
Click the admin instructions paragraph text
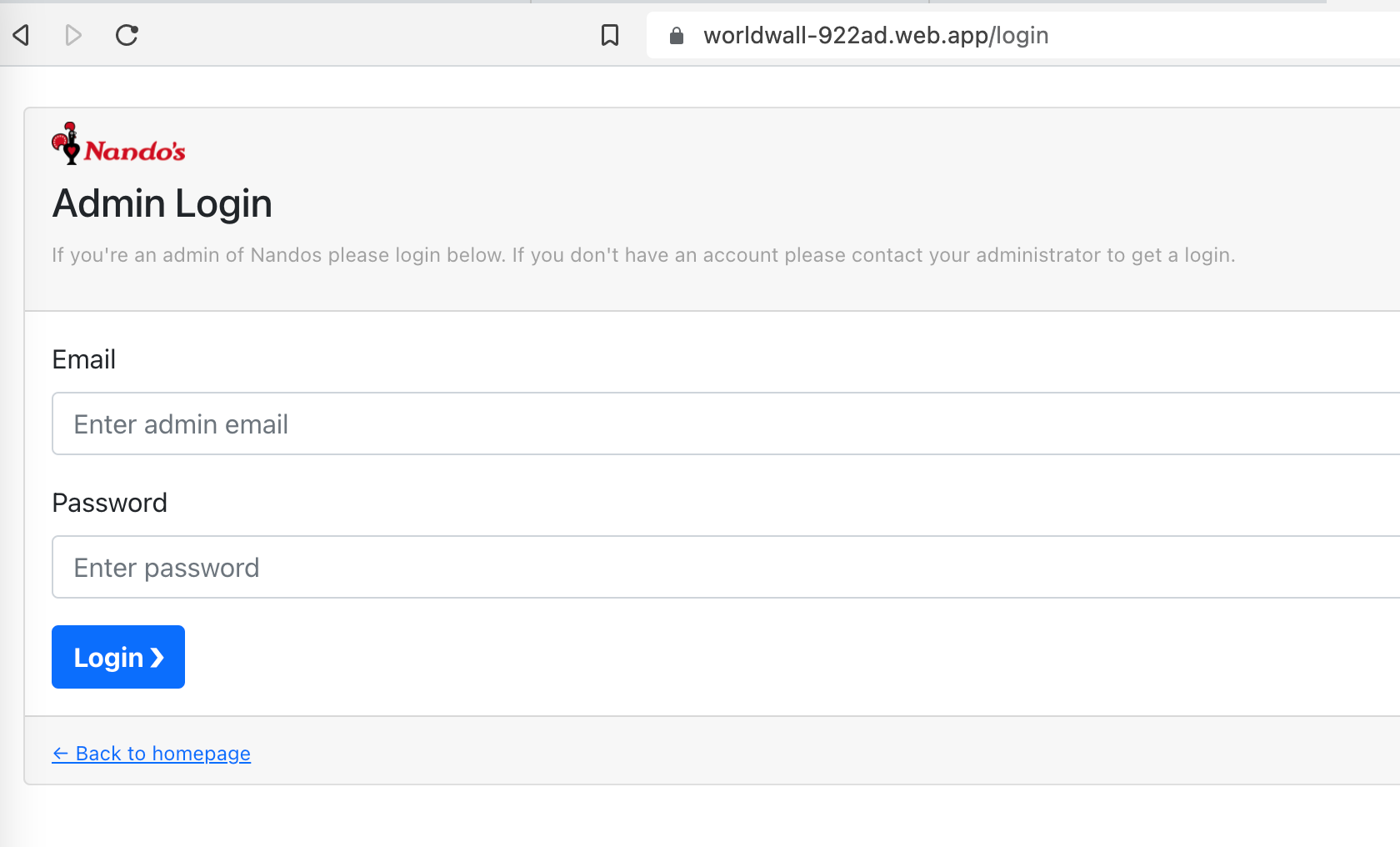click(x=643, y=255)
